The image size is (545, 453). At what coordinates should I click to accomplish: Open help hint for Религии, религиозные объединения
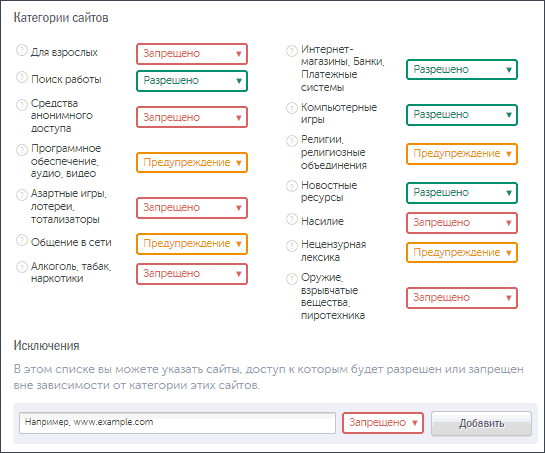tap(292, 141)
